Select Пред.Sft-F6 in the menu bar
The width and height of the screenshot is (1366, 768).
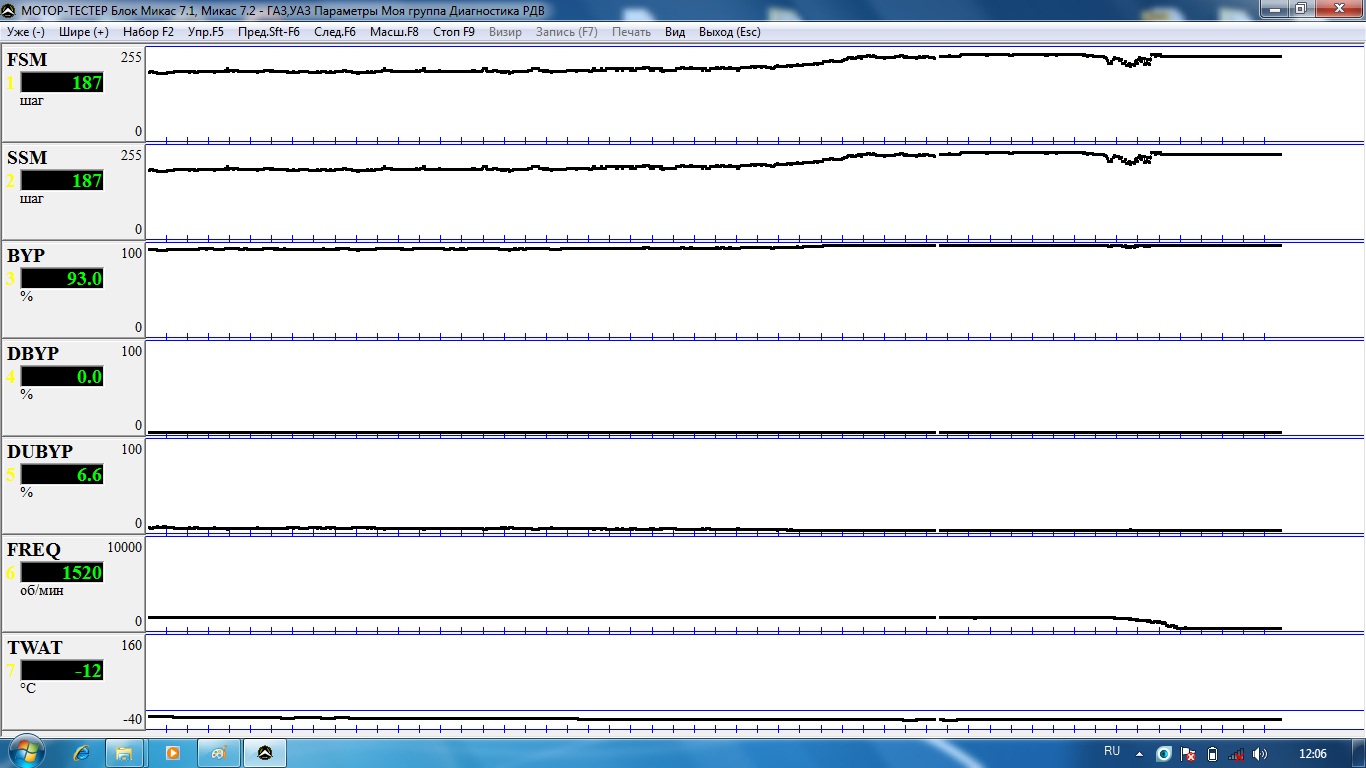(x=269, y=32)
